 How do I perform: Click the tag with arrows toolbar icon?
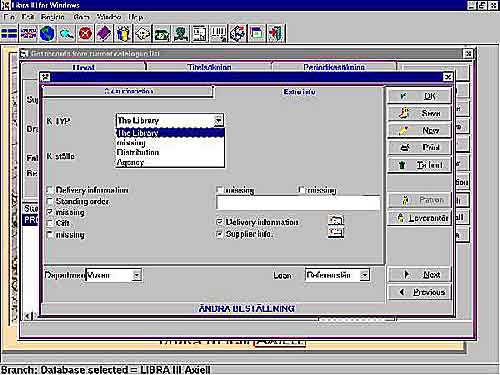(237, 33)
